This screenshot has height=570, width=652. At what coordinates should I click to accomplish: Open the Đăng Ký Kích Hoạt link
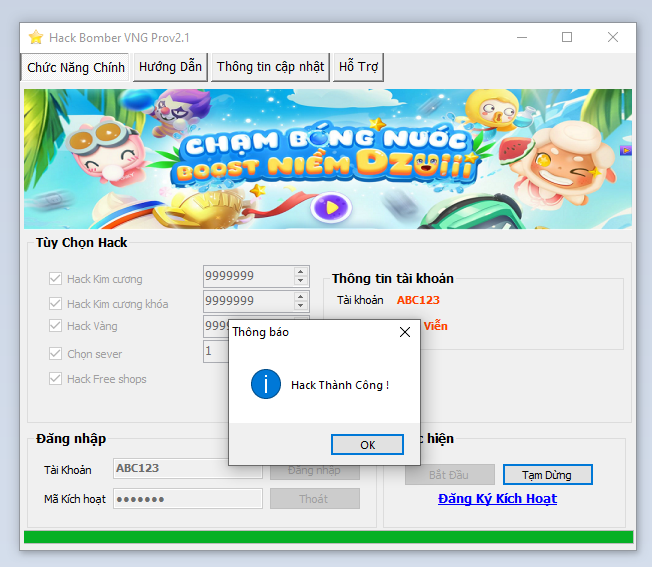(497, 498)
